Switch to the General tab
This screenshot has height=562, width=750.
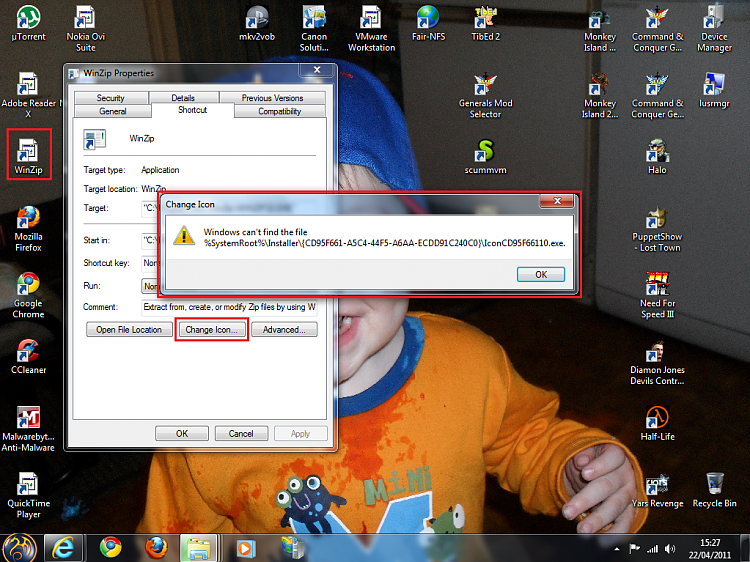point(113,111)
